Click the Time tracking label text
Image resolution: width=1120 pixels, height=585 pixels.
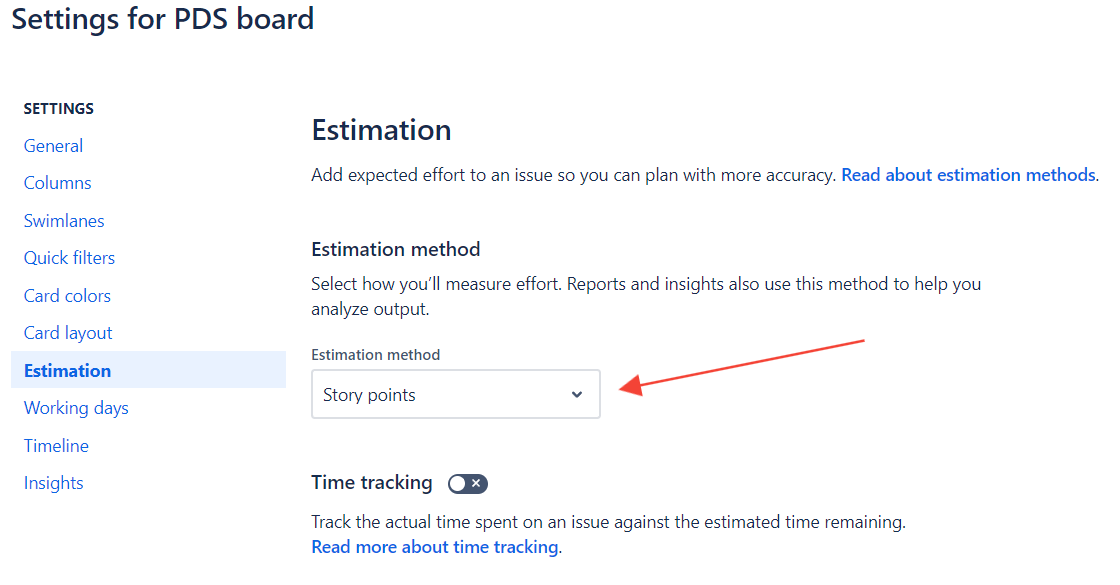click(372, 483)
